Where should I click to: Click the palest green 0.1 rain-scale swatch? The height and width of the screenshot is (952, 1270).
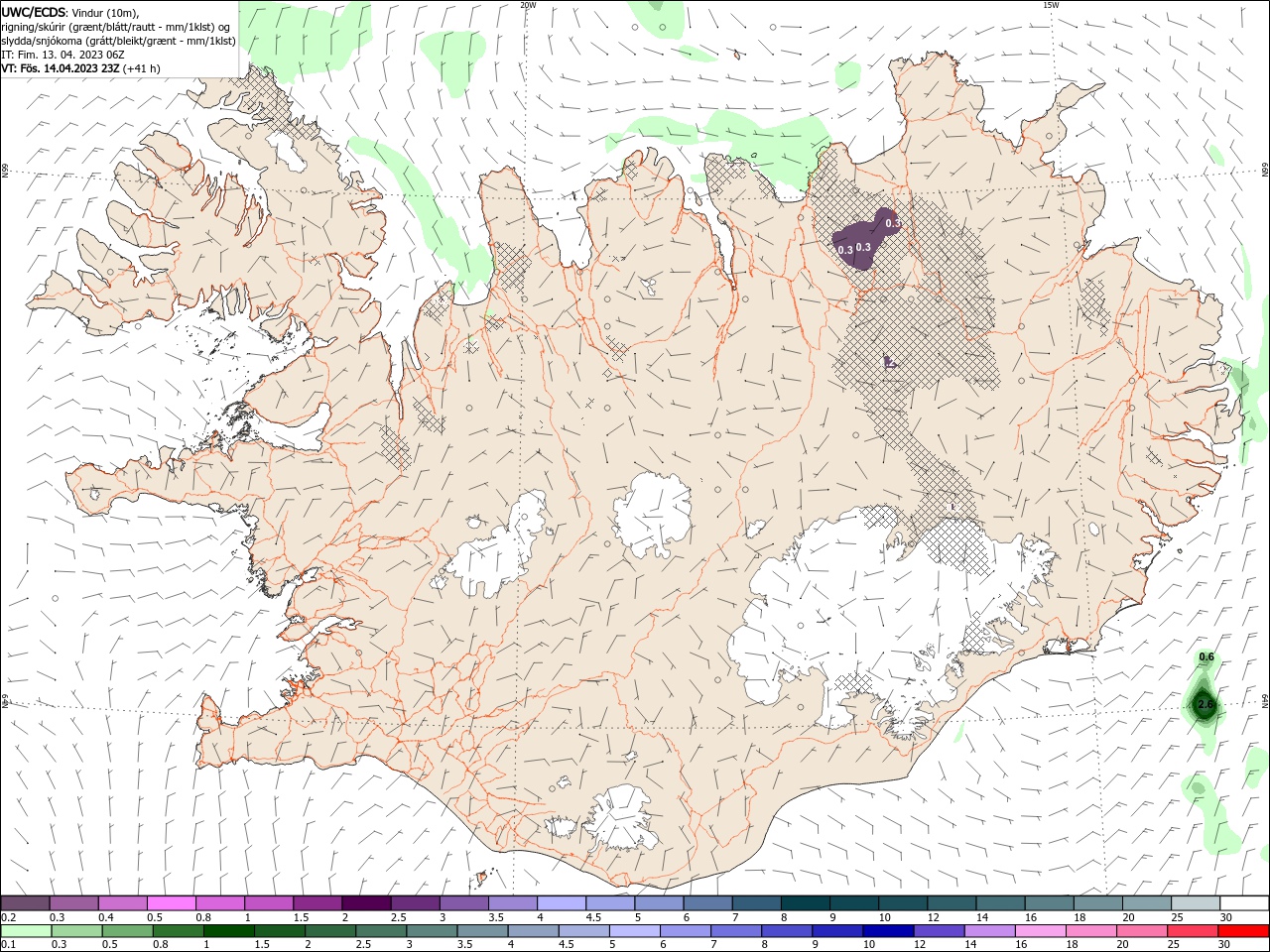27,931
